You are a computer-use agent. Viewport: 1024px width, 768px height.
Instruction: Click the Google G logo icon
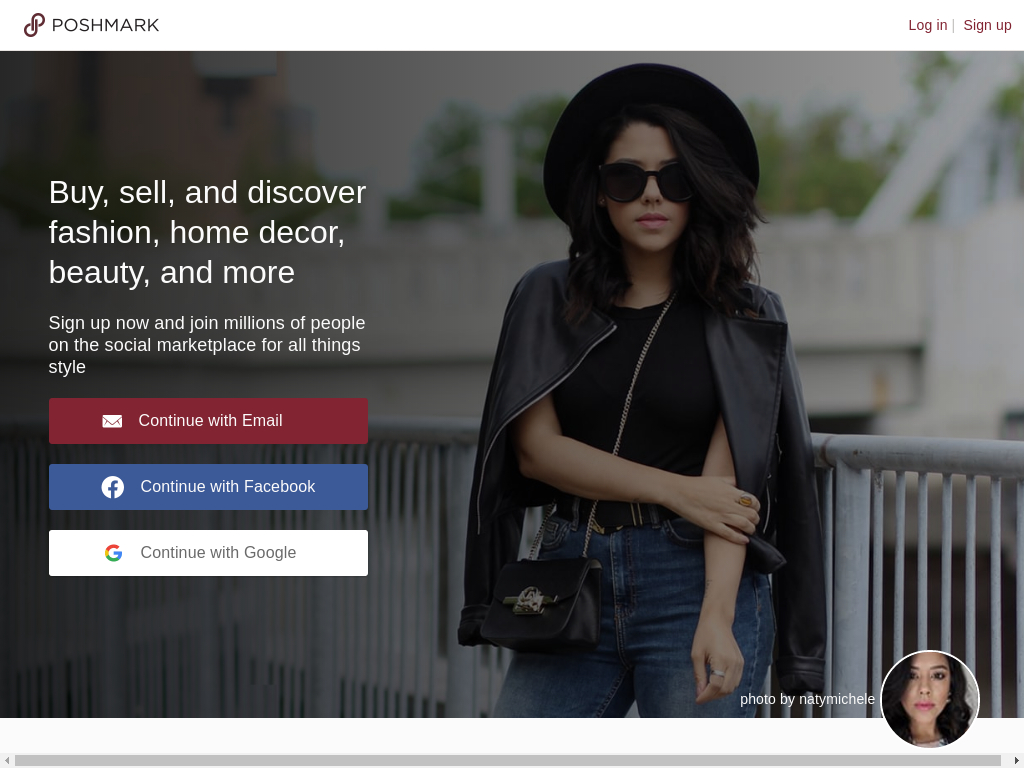pyautogui.click(x=114, y=553)
